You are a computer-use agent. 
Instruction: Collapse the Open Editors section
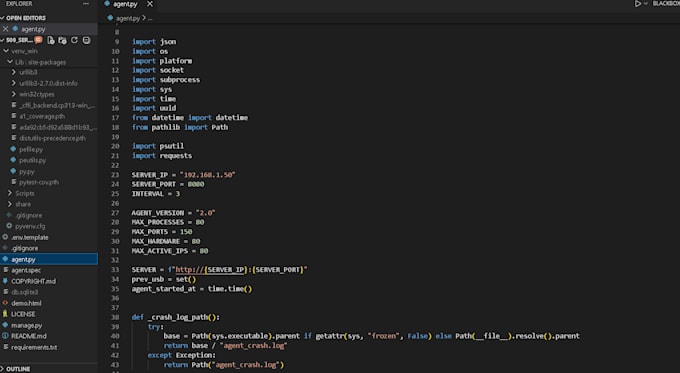25,18
